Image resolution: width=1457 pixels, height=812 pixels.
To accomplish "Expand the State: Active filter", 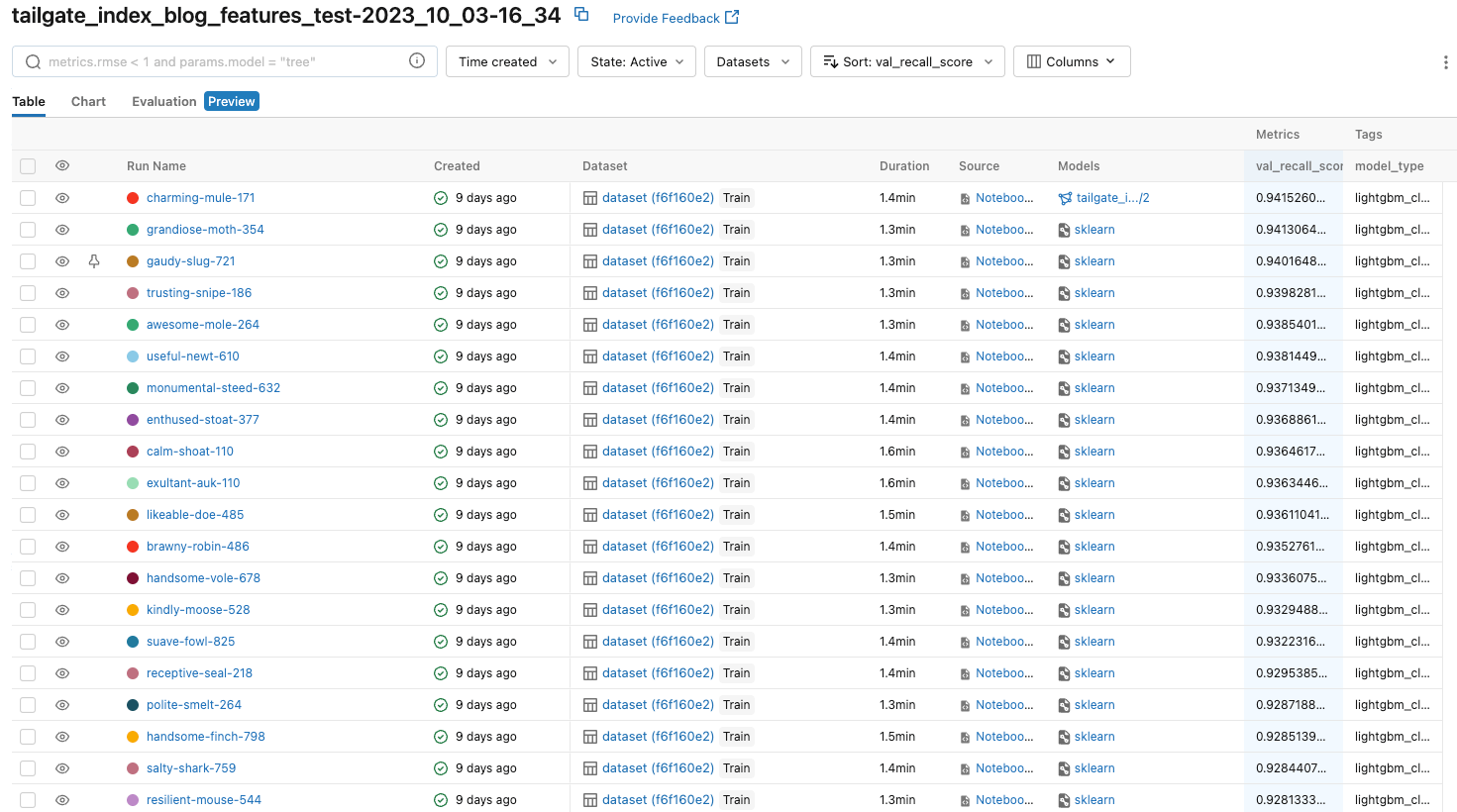I will coord(636,61).
